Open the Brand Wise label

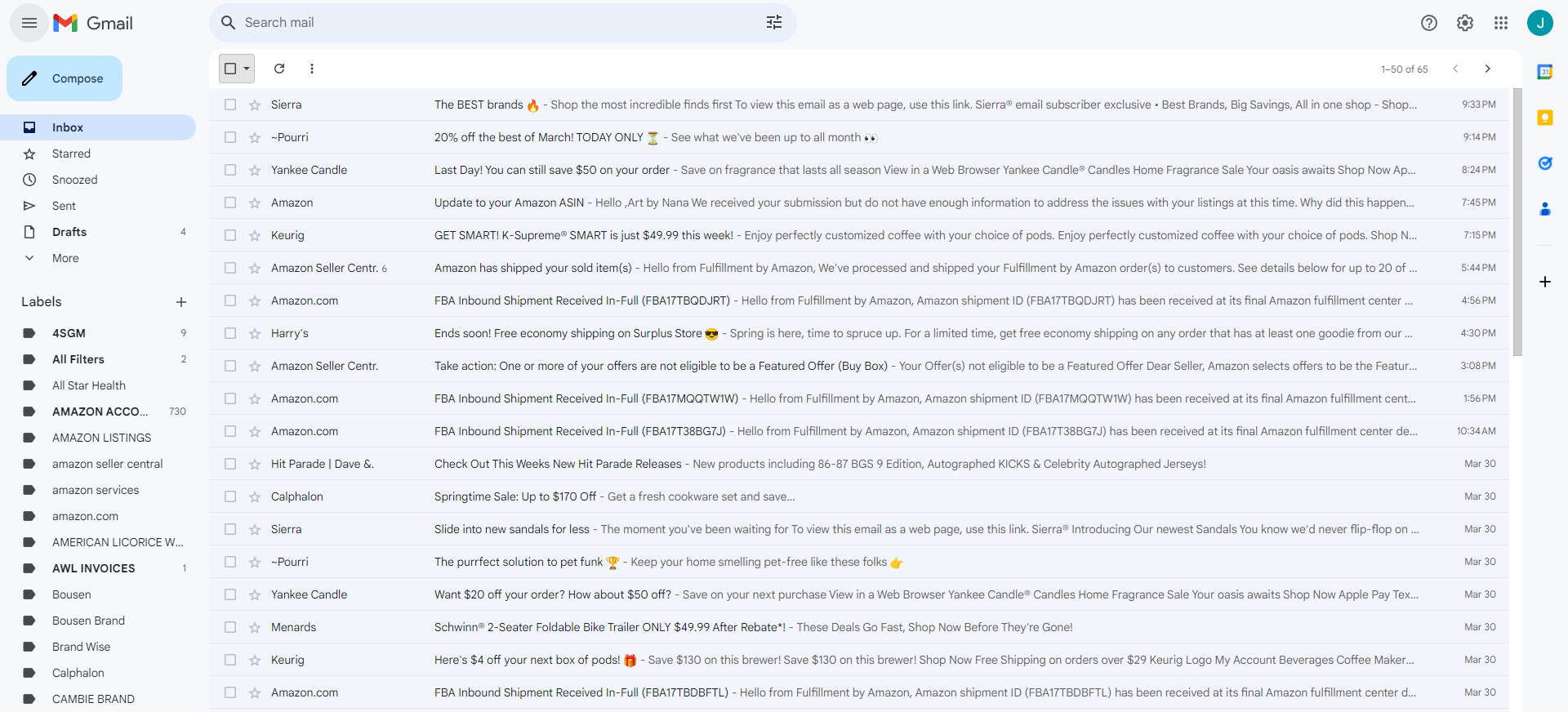[x=98, y=647]
